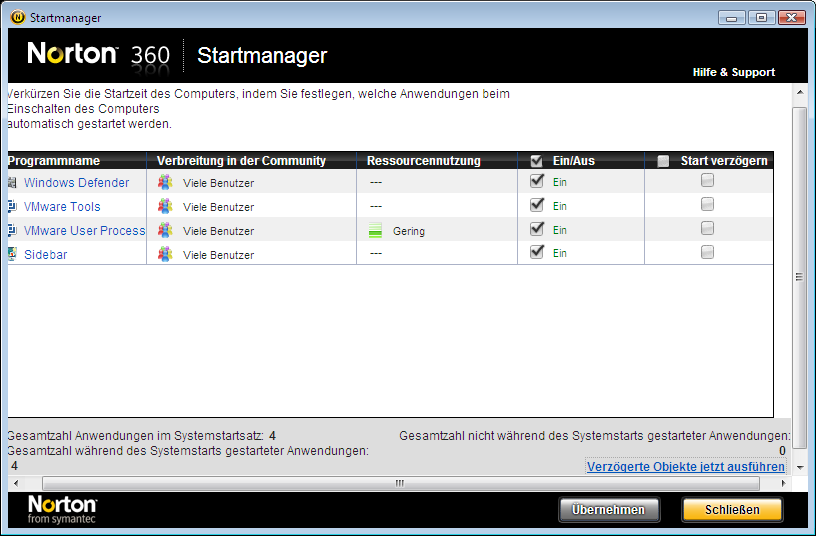Image resolution: width=816 pixels, height=536 pixels.
Task: Click the vertical scrollbar thumb
Action: pyautogui.click(x=799, y=277)
